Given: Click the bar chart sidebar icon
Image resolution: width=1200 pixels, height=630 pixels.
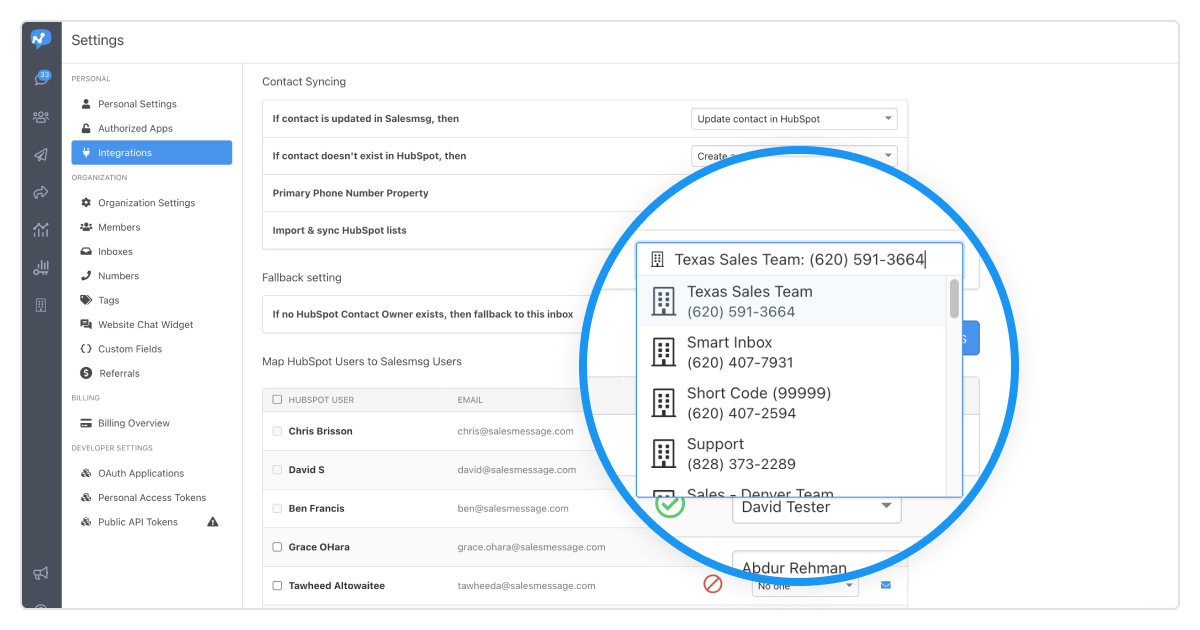Looking at the screenshot, I should click(x=41, y=268).
